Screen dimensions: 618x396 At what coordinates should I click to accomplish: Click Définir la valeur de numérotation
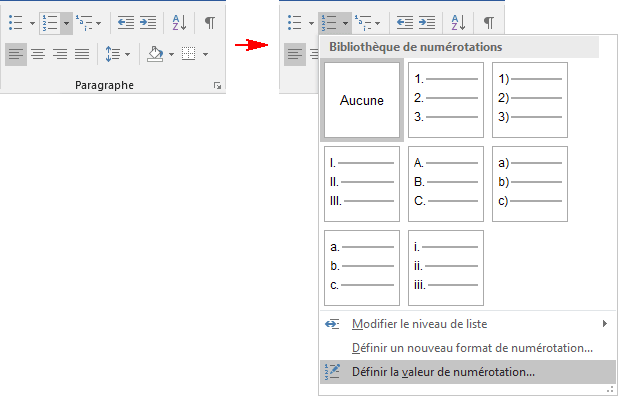[467, 372]
